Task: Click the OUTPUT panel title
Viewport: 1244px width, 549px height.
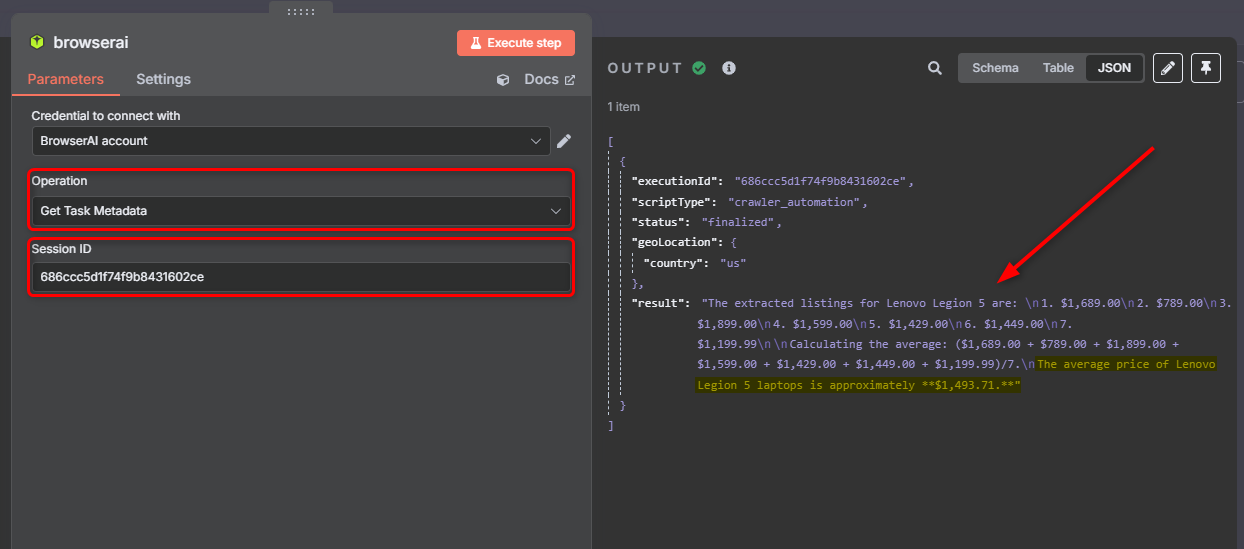Action: [x=645, y=68]
